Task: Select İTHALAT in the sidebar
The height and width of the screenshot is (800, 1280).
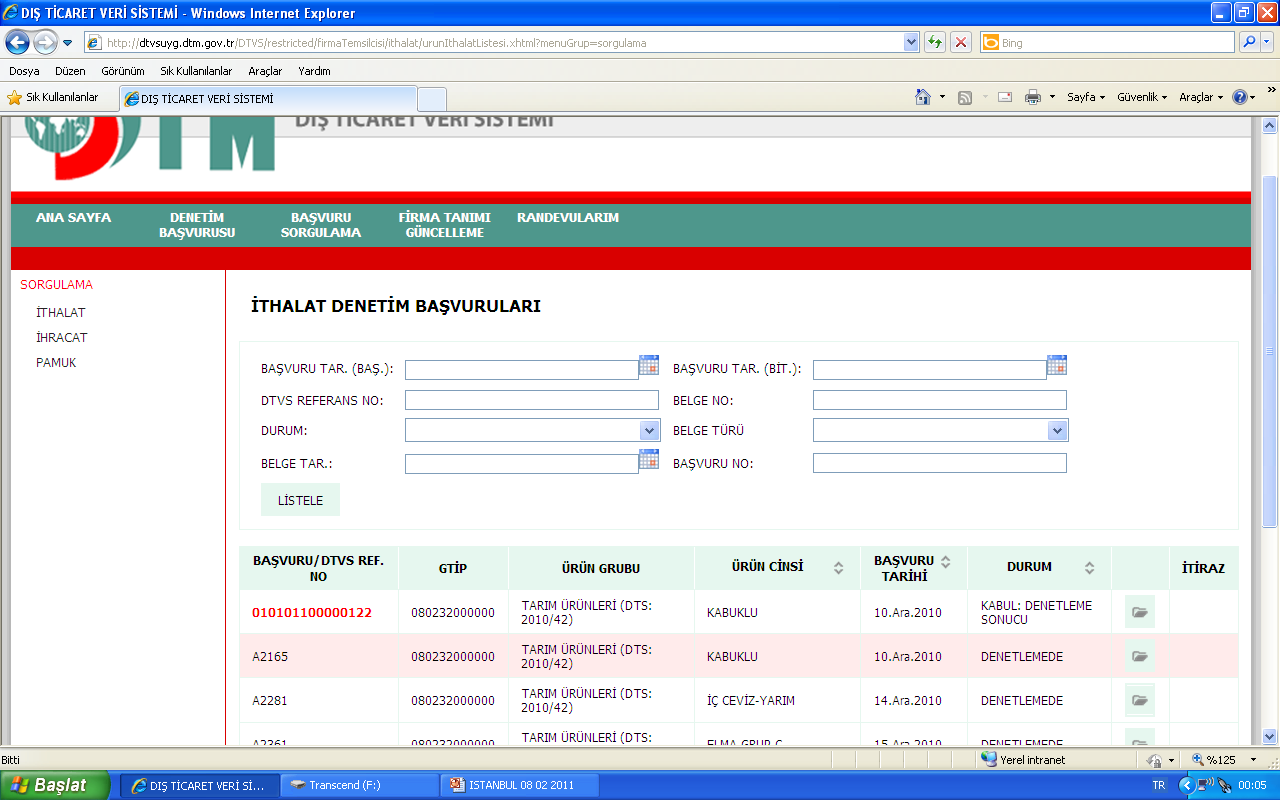Action: 60,312
